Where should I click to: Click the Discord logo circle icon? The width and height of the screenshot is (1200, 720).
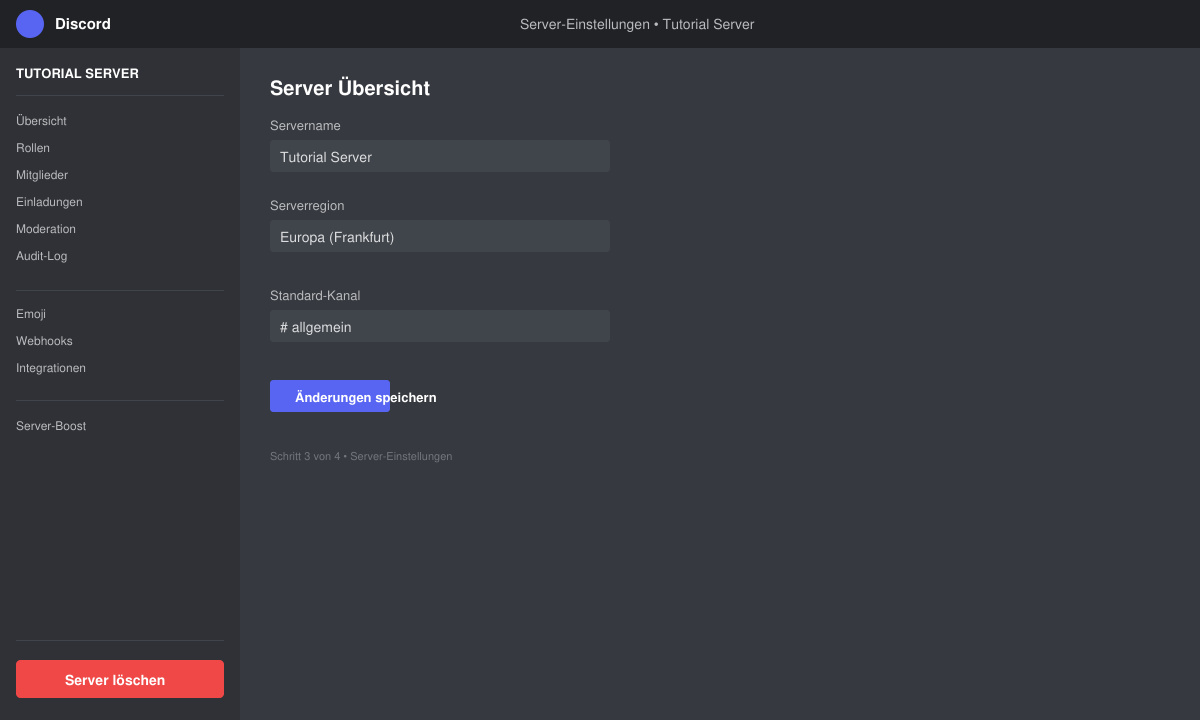pyautogui.click(x=30, y=24)
